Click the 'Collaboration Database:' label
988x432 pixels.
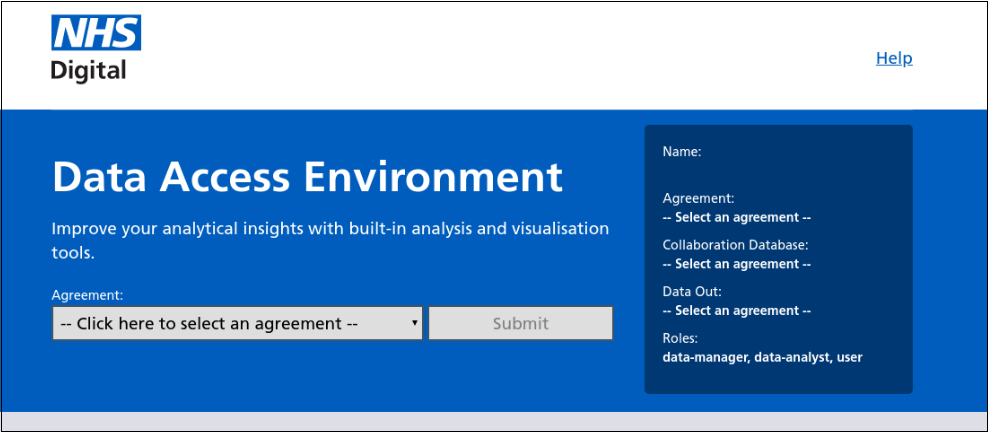coord(735,245)
